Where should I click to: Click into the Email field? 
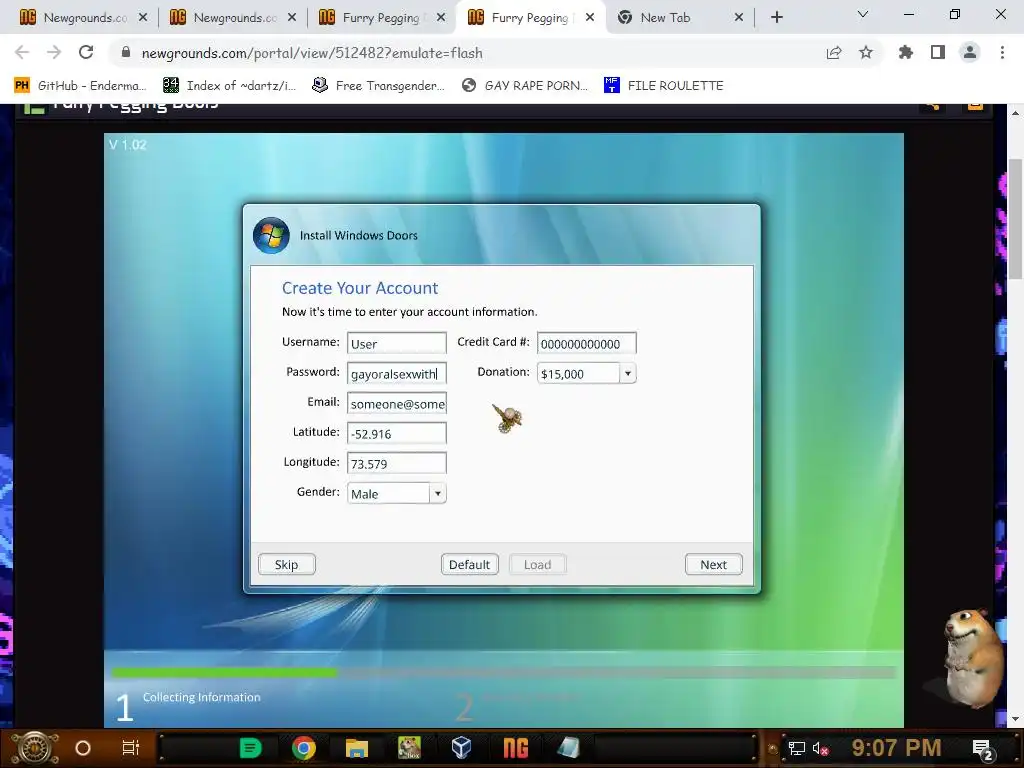point(396,404)
